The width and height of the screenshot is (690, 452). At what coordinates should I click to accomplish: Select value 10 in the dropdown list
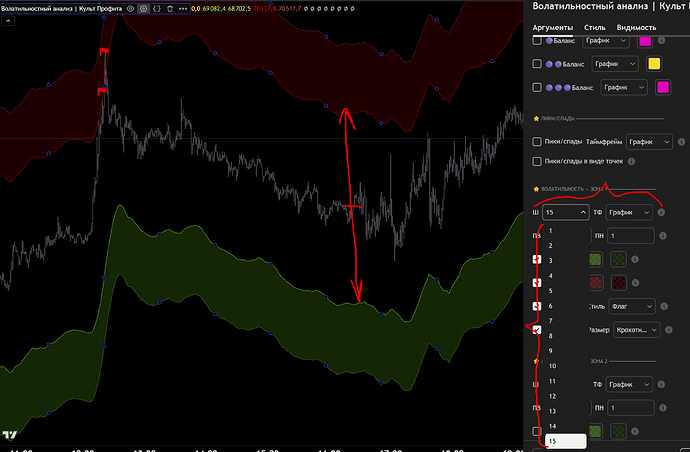tap(551, 366)
